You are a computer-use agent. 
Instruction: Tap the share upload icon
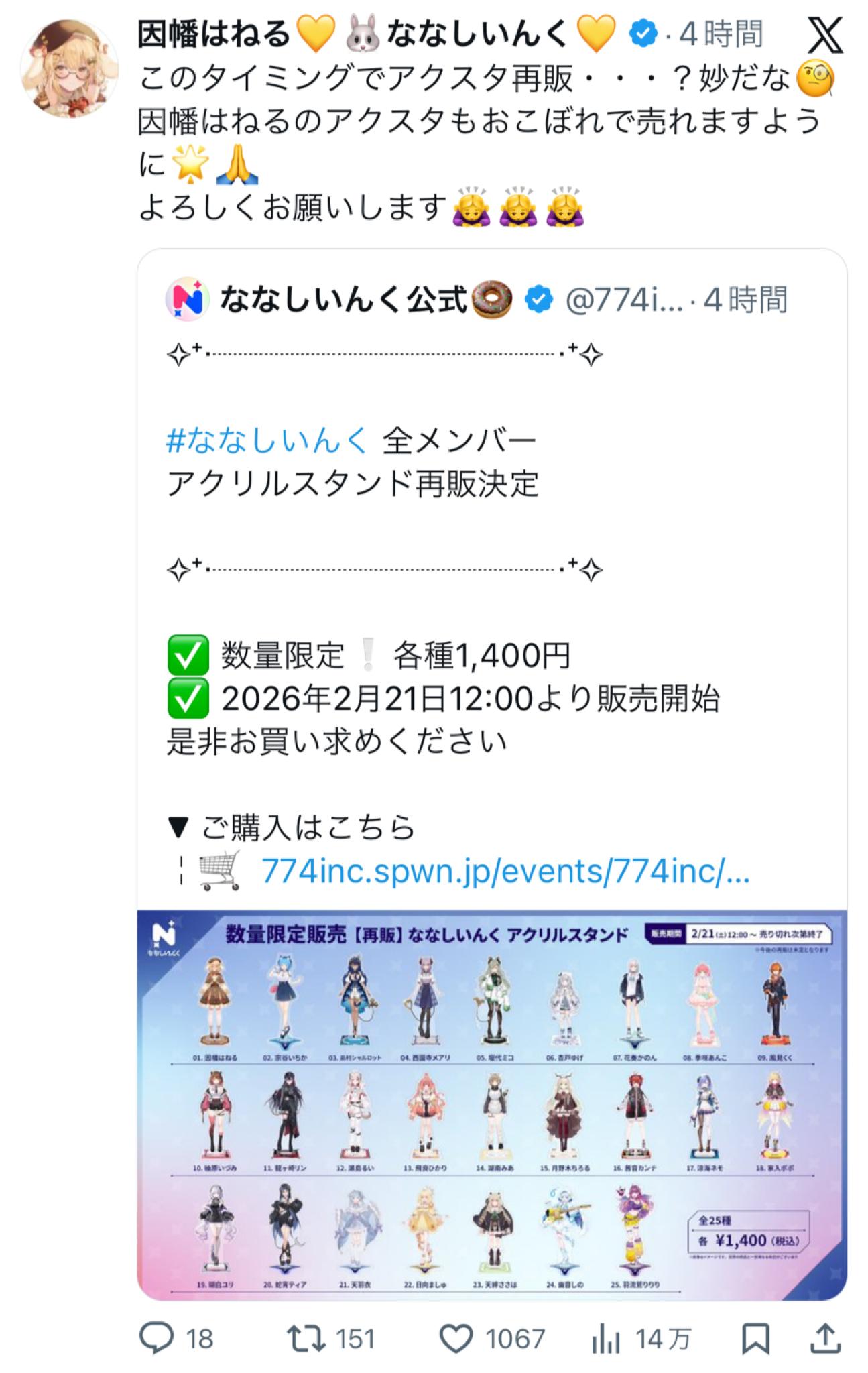(825, 1338)
